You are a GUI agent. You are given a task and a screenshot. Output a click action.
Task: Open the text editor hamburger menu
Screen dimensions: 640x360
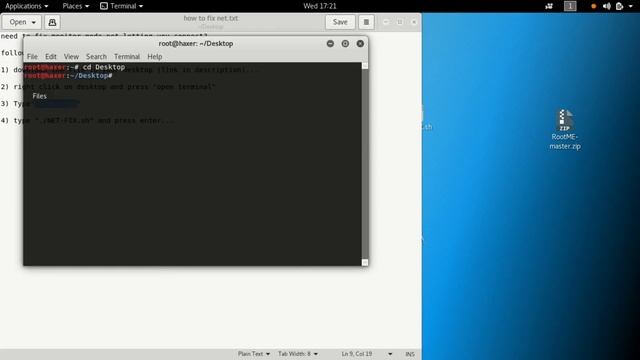(366, 22)
